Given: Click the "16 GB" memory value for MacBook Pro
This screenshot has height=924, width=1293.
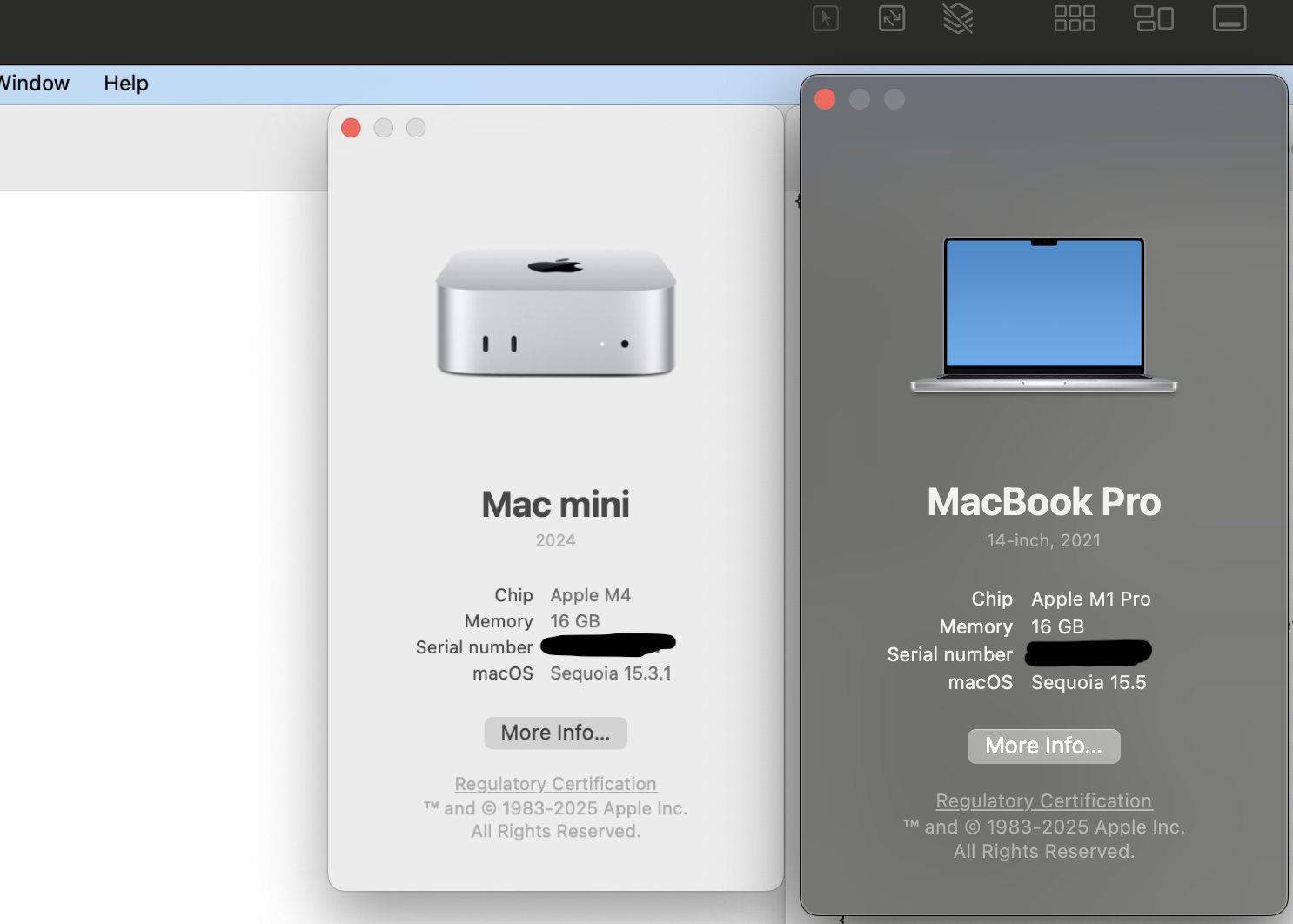Looking at the screenshot, I should pyautogui.click(x=1058, y=626).
